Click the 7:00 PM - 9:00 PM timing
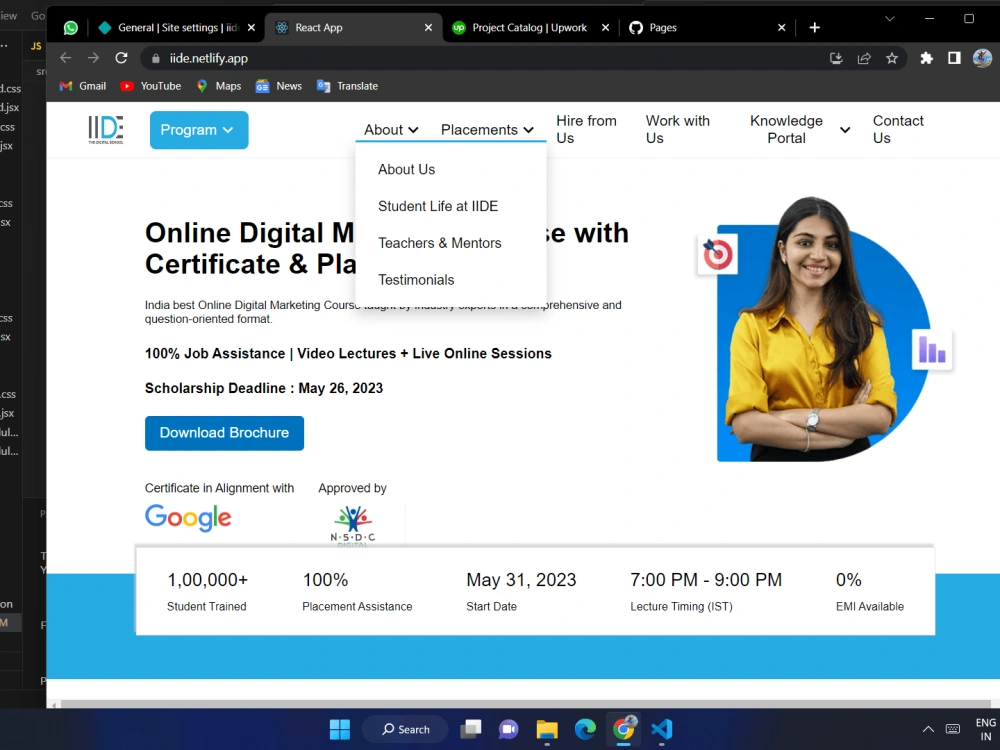This screenshot has height=750, width=1000. (706, 591)
